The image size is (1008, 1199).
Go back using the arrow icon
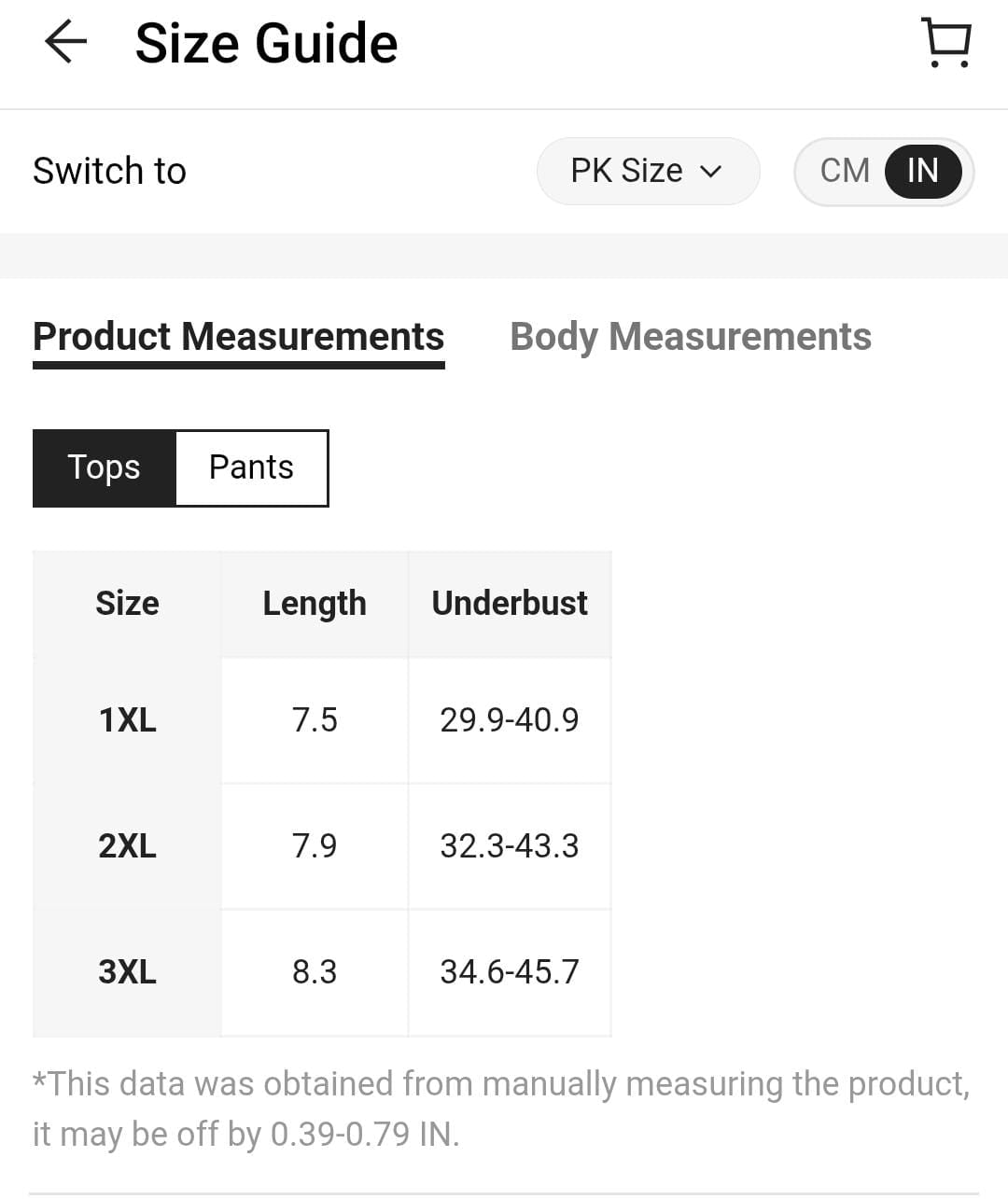point(65,43)
